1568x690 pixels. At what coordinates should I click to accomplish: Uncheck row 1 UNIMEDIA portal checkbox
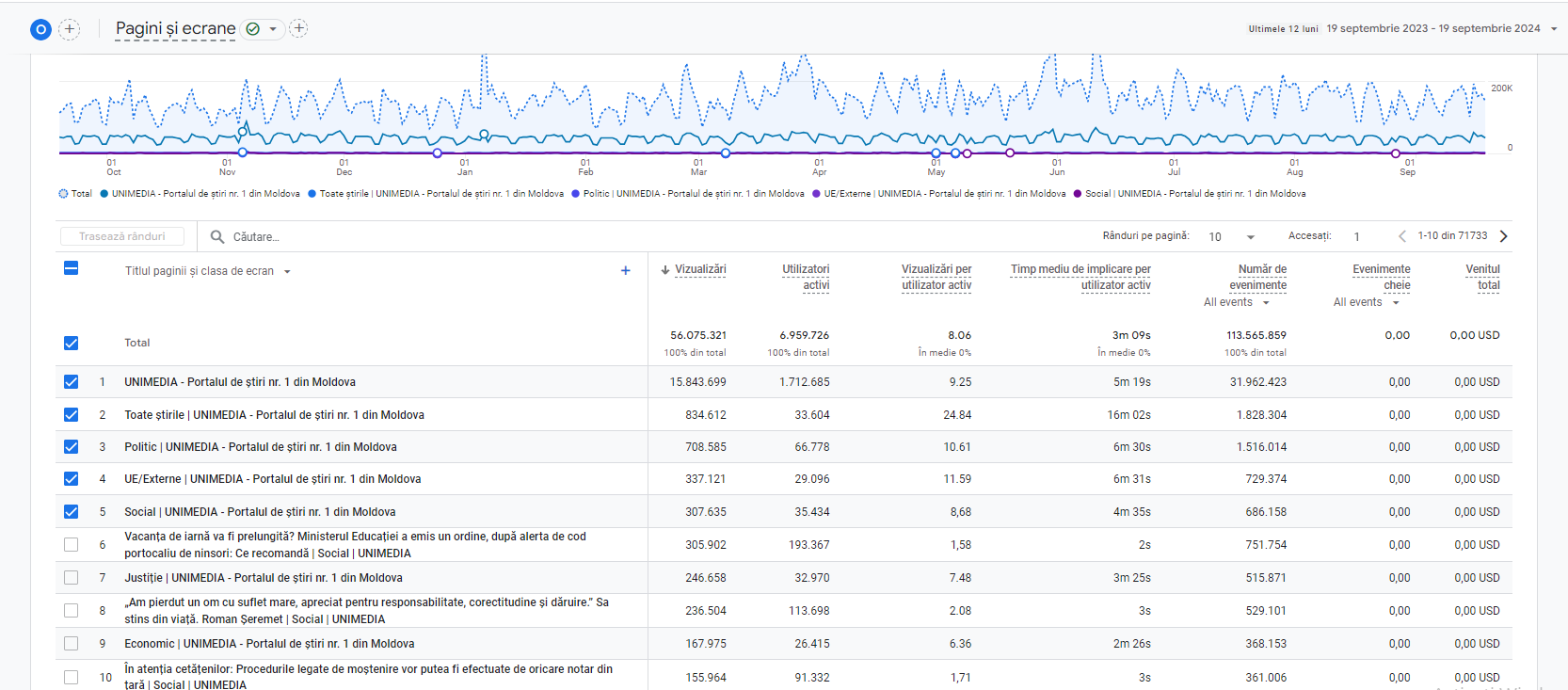point(71,382)
